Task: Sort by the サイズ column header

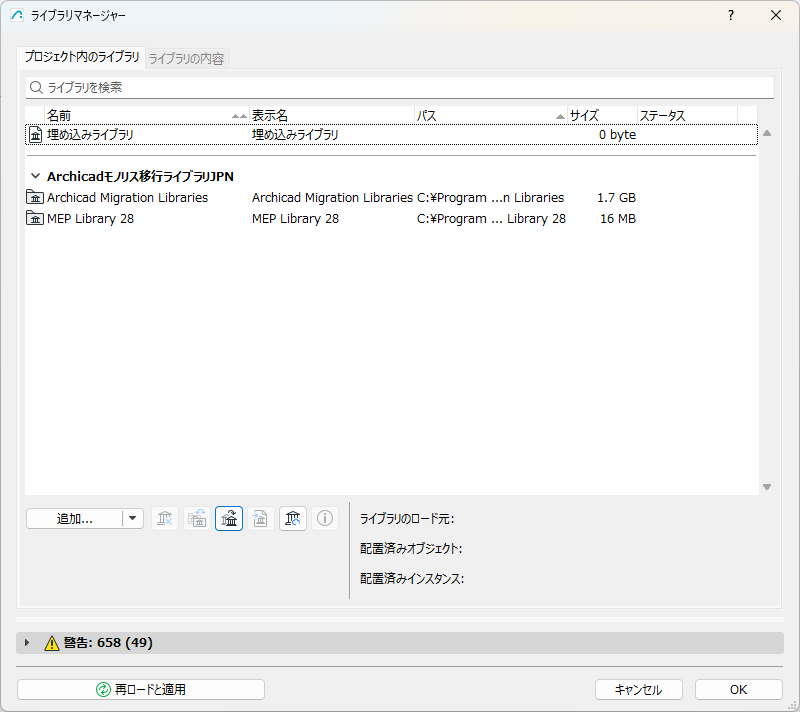Action: point(602,116)
